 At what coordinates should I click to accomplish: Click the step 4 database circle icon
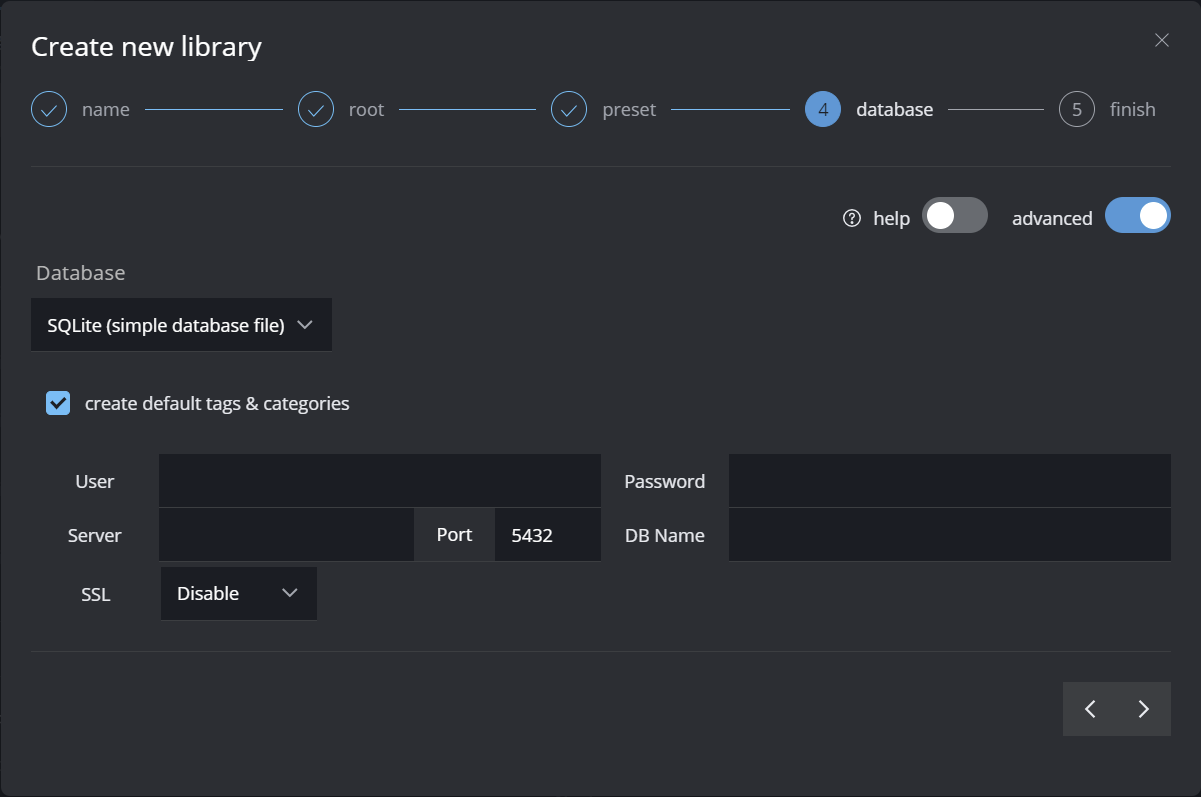(x=822, y=109)
